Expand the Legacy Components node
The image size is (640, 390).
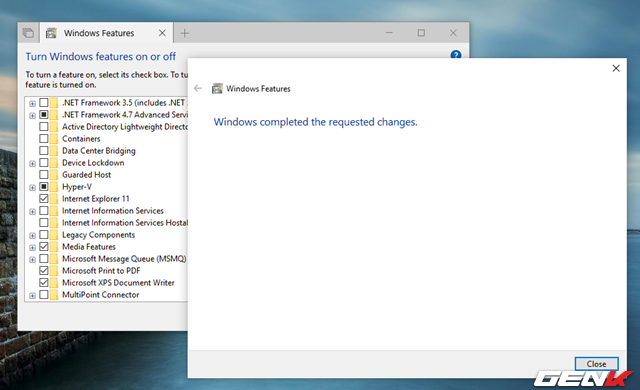[32, 236]
